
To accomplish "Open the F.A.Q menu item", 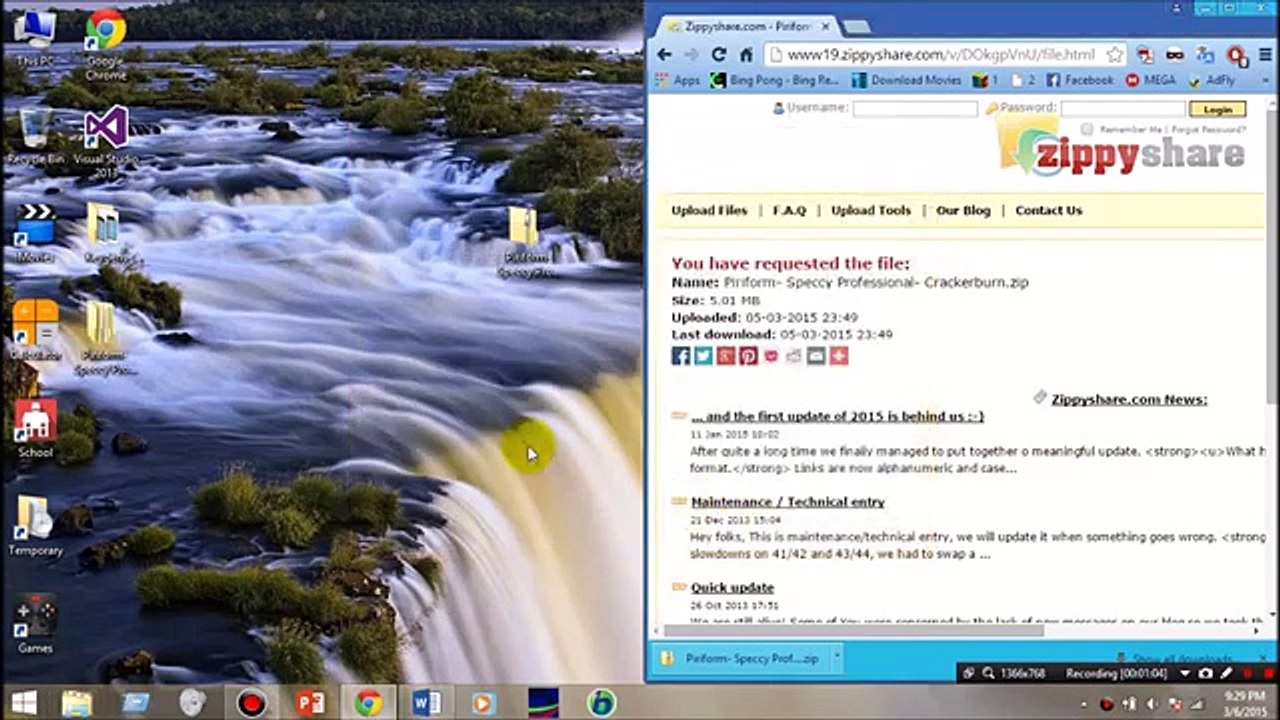I will pos(789,210).
